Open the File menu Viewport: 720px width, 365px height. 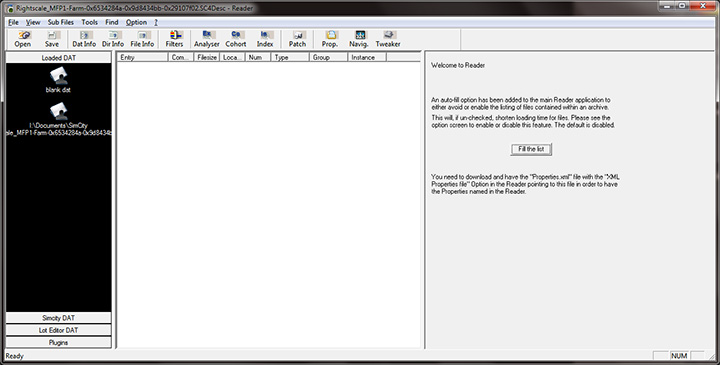pos(13,22)
